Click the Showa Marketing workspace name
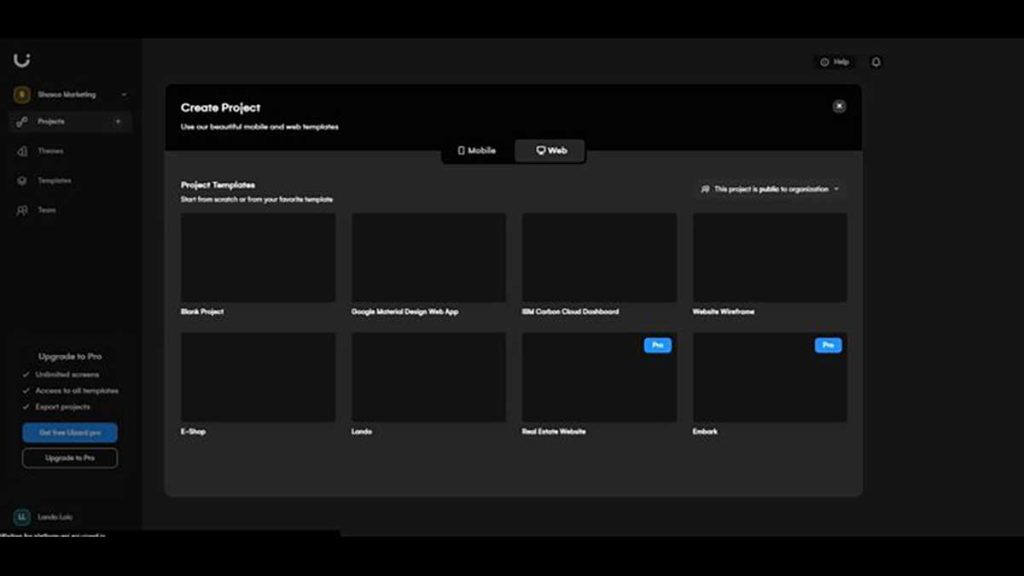 (67, 95)
